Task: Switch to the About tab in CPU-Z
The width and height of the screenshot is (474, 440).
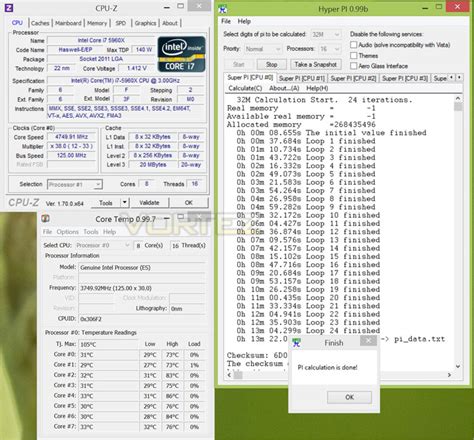Action: 170,23
